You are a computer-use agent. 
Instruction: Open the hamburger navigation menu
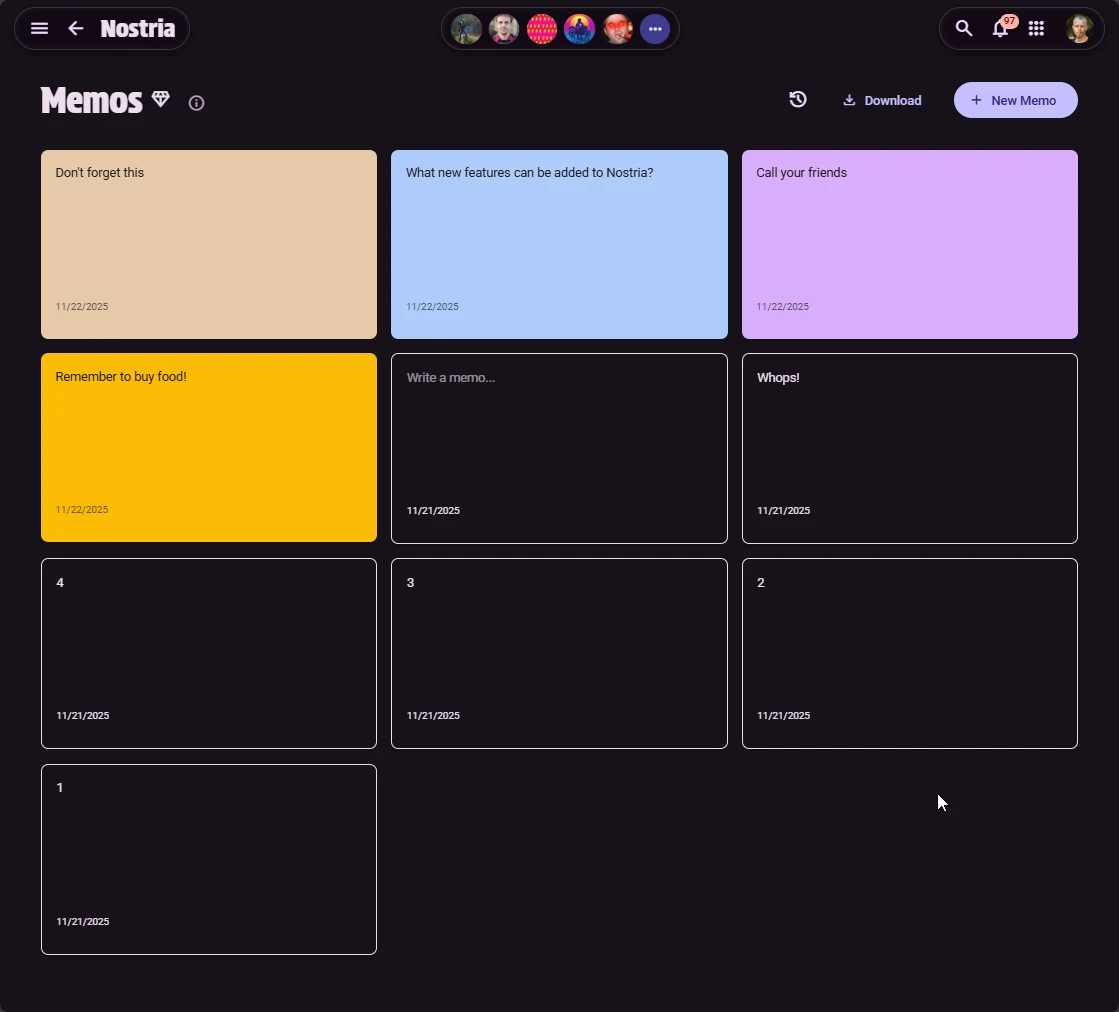coord(40,29)
